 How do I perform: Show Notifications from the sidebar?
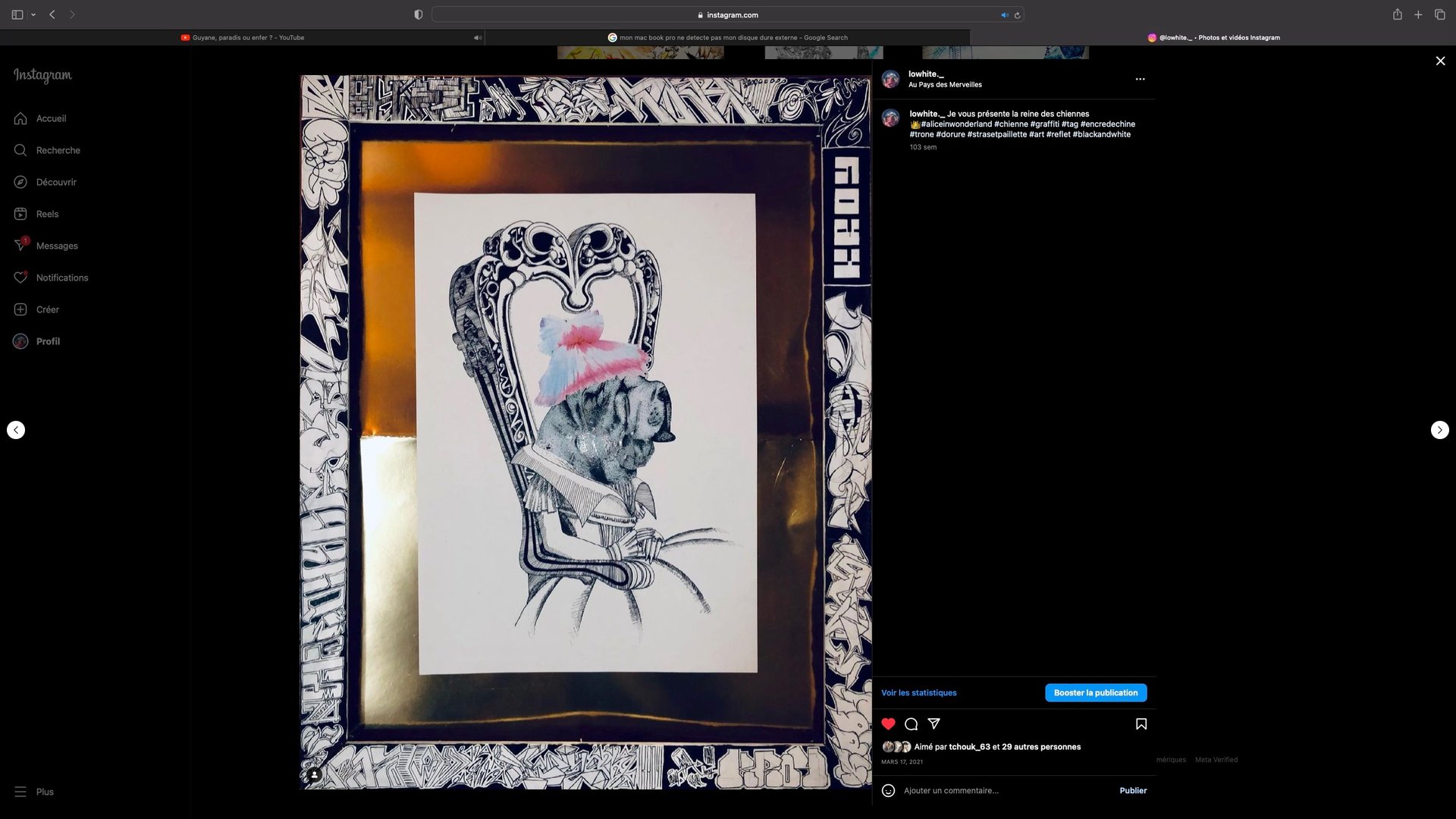click(x=63, y=278)
